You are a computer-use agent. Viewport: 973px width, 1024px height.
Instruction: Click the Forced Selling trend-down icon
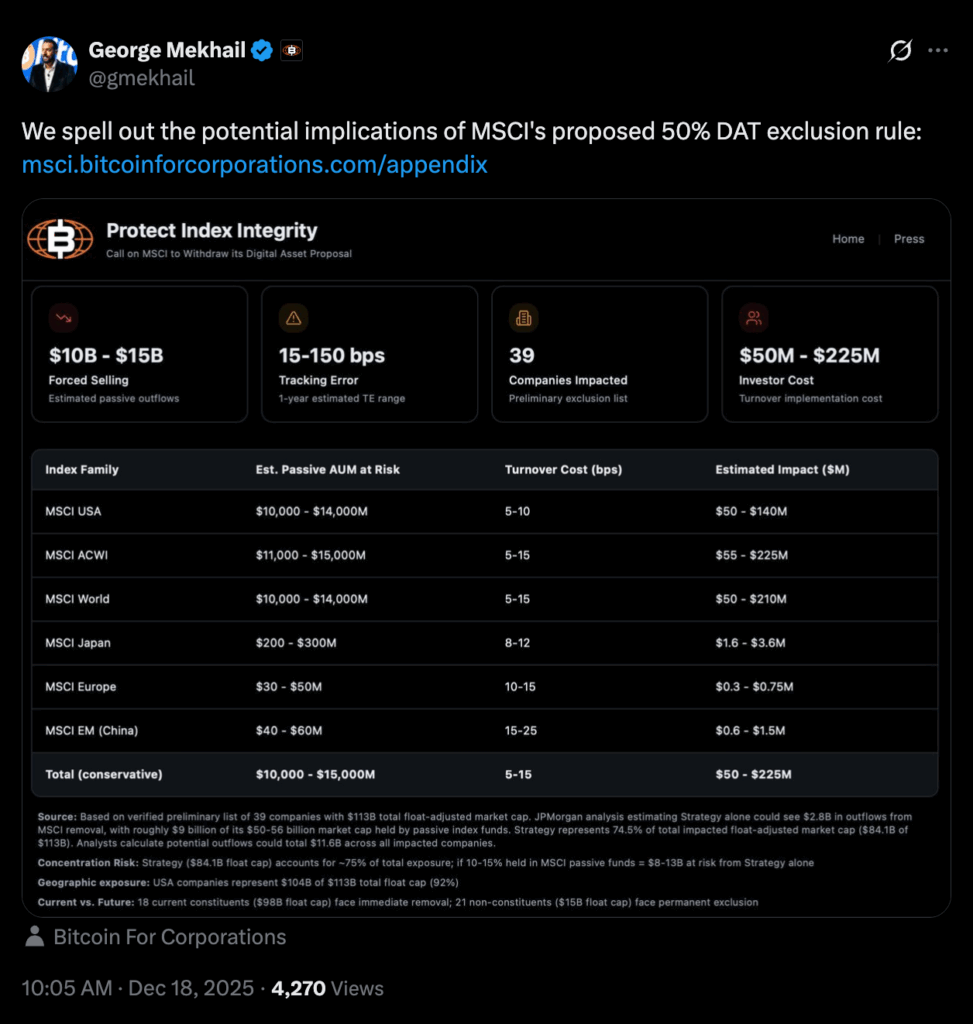(x=63, y=318)
